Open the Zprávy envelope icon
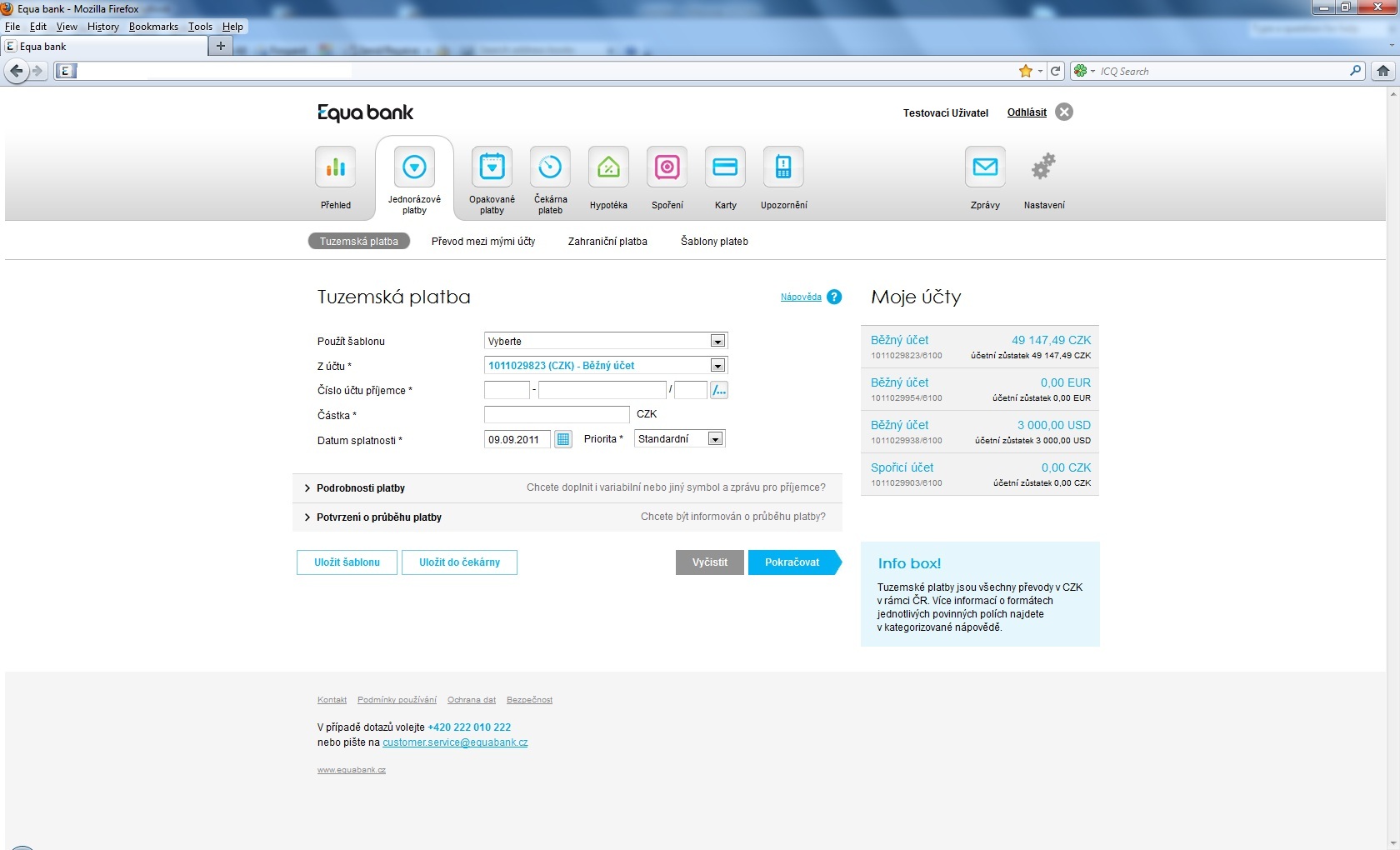The height and width of the screenshot is (850, 1400). 985,167
